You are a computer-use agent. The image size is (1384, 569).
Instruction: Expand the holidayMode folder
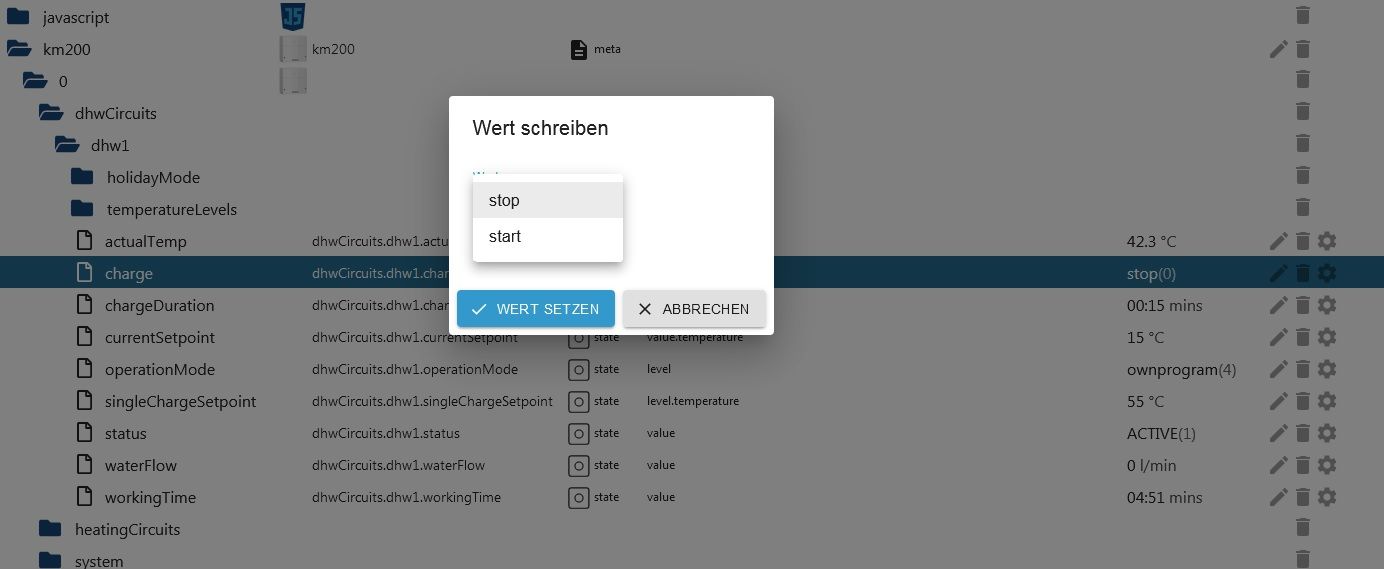(x=83, y=177)
